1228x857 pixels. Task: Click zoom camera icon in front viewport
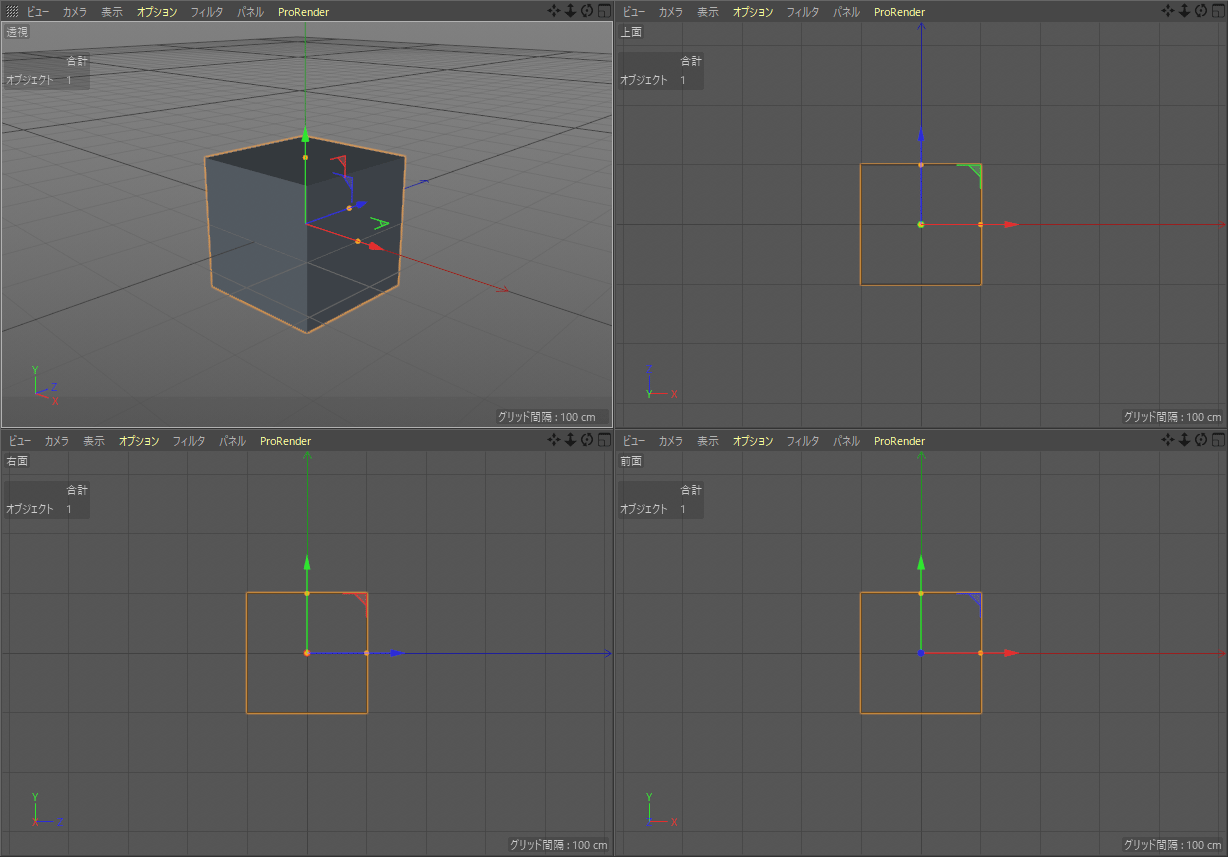(x=1184, y=440)
